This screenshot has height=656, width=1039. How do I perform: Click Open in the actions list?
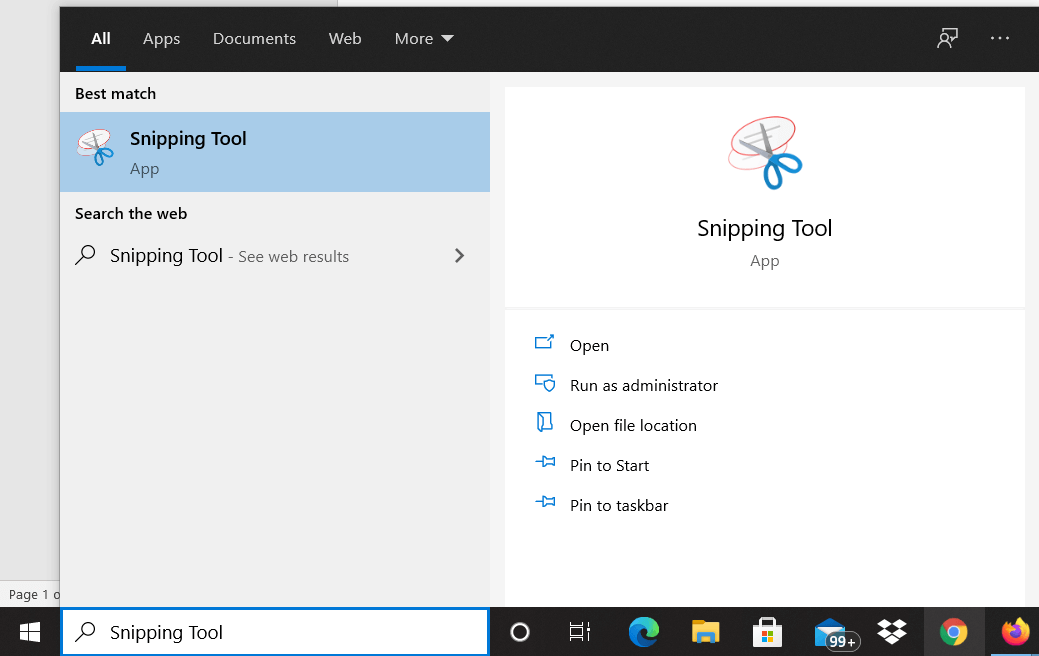[589, 345]
